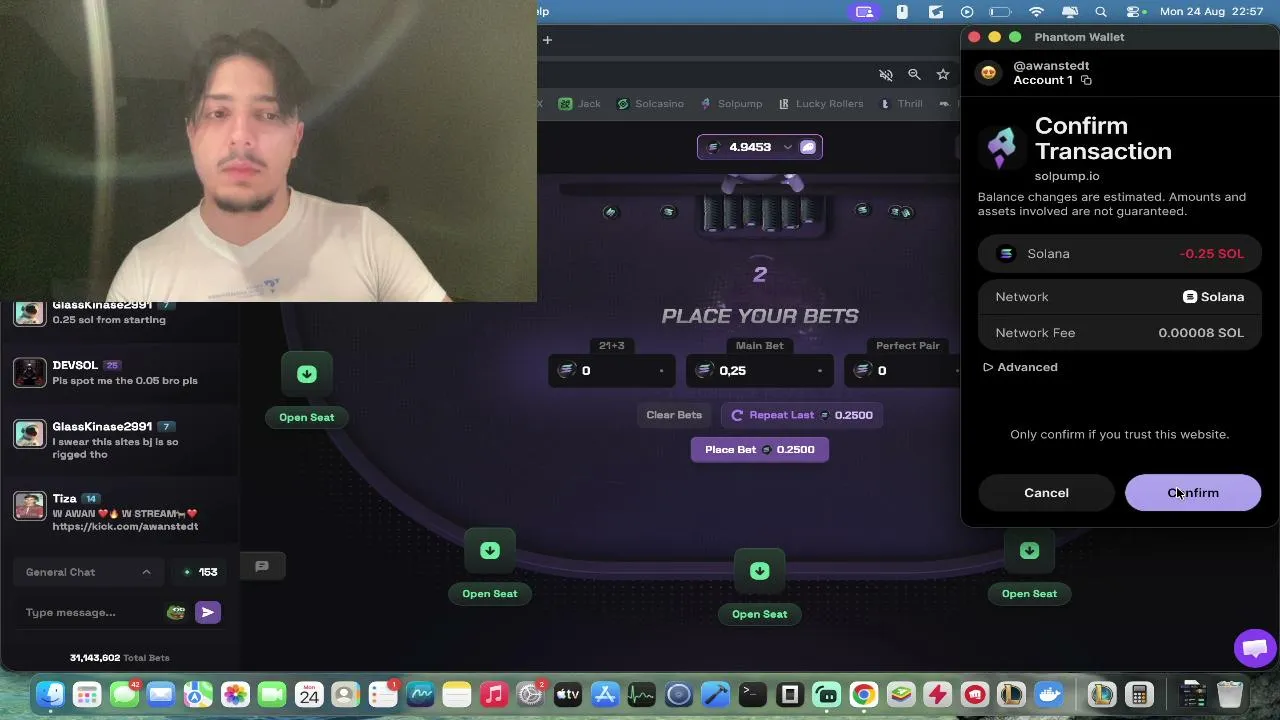Open Calculator from the dock
Screen dimensions: 1280x720
click(1139, 694)
